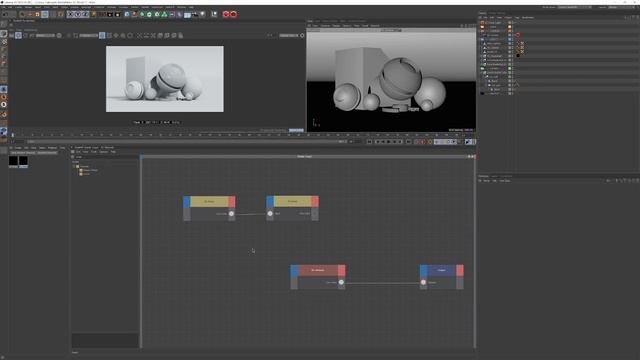The width and height of the screenshot is (640, 360).
Task: Click the first red Redshift icon in the top toolbar
Action: click(x=226, y=14)
